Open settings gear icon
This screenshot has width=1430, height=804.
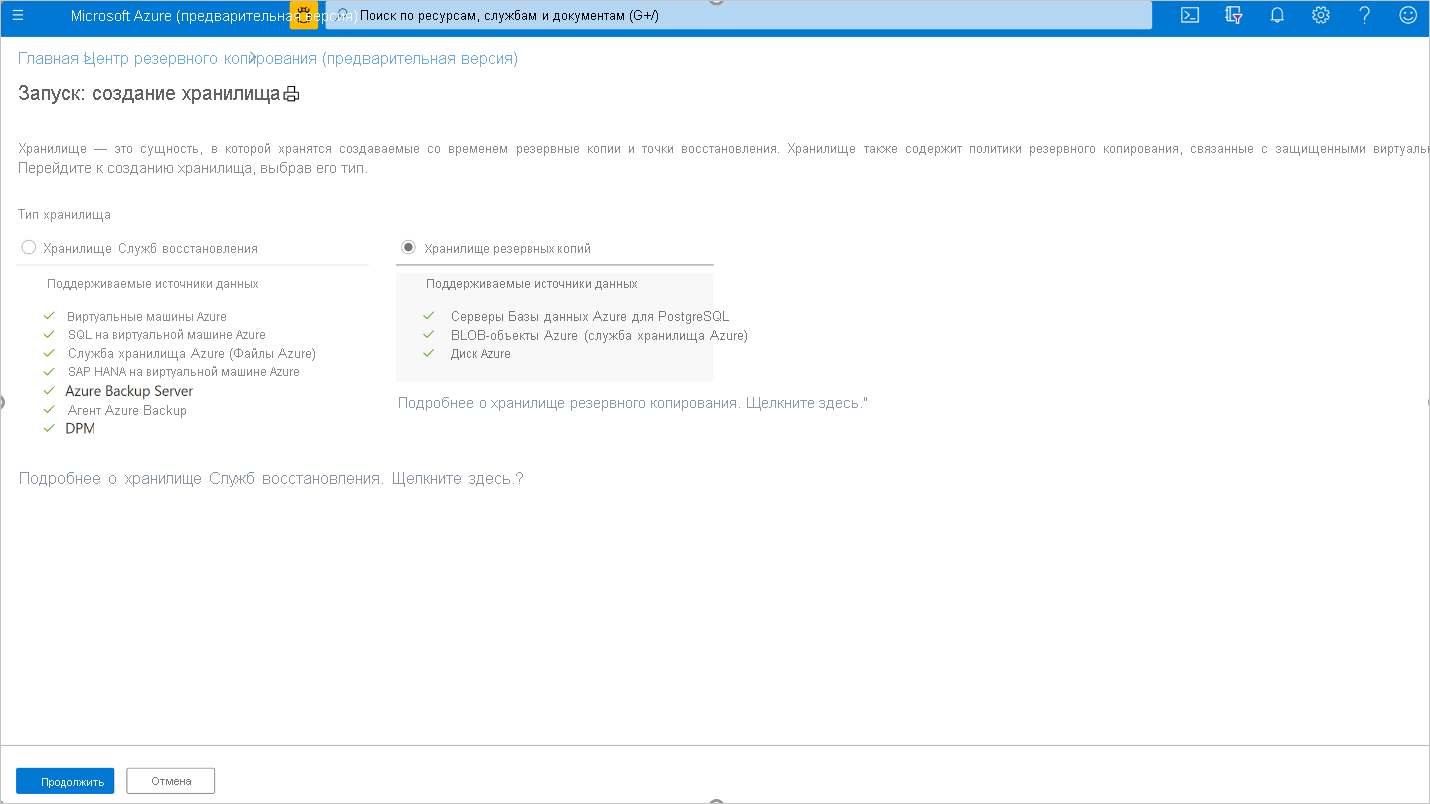pos(1321,15)
